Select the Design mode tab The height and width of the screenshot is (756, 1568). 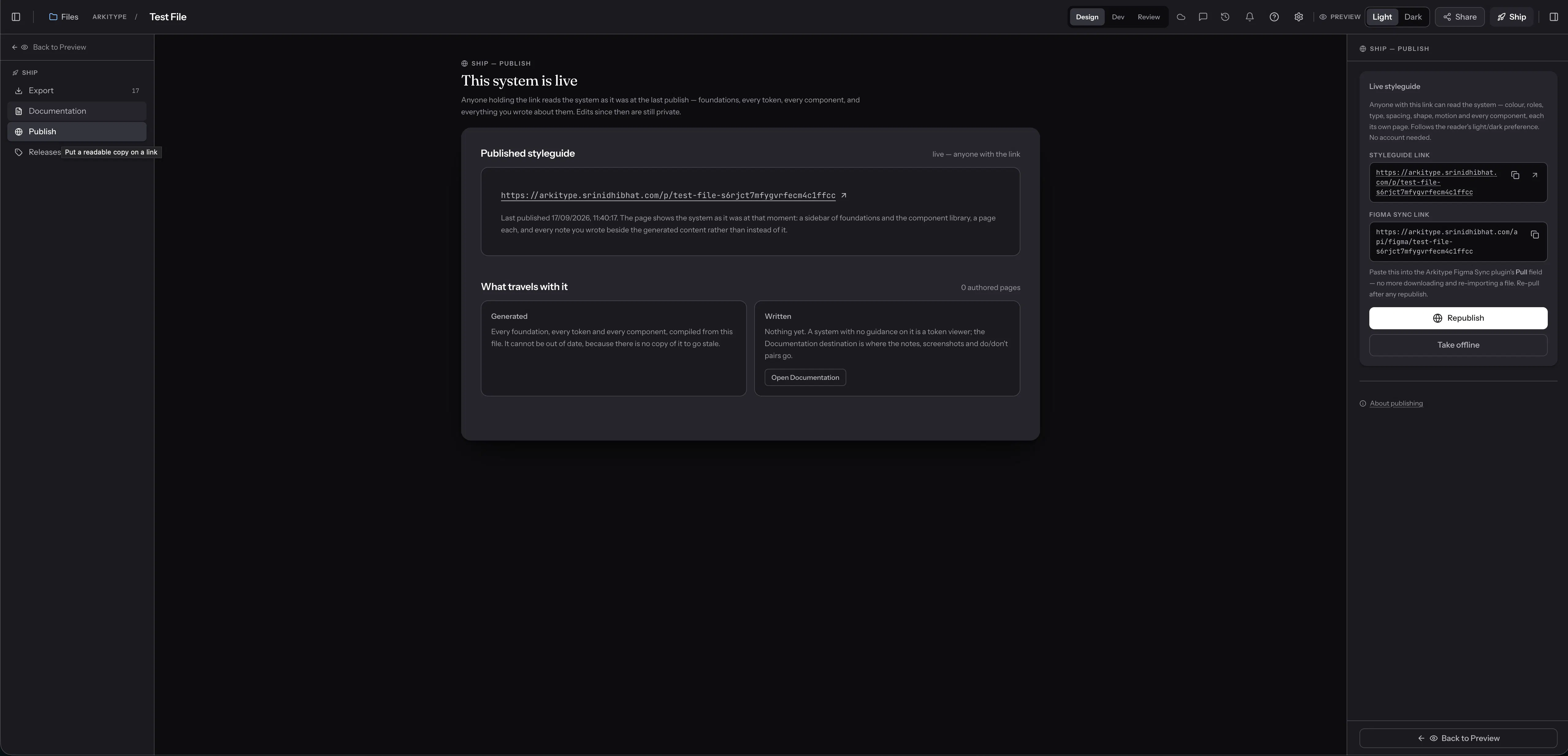[1087, 17]
